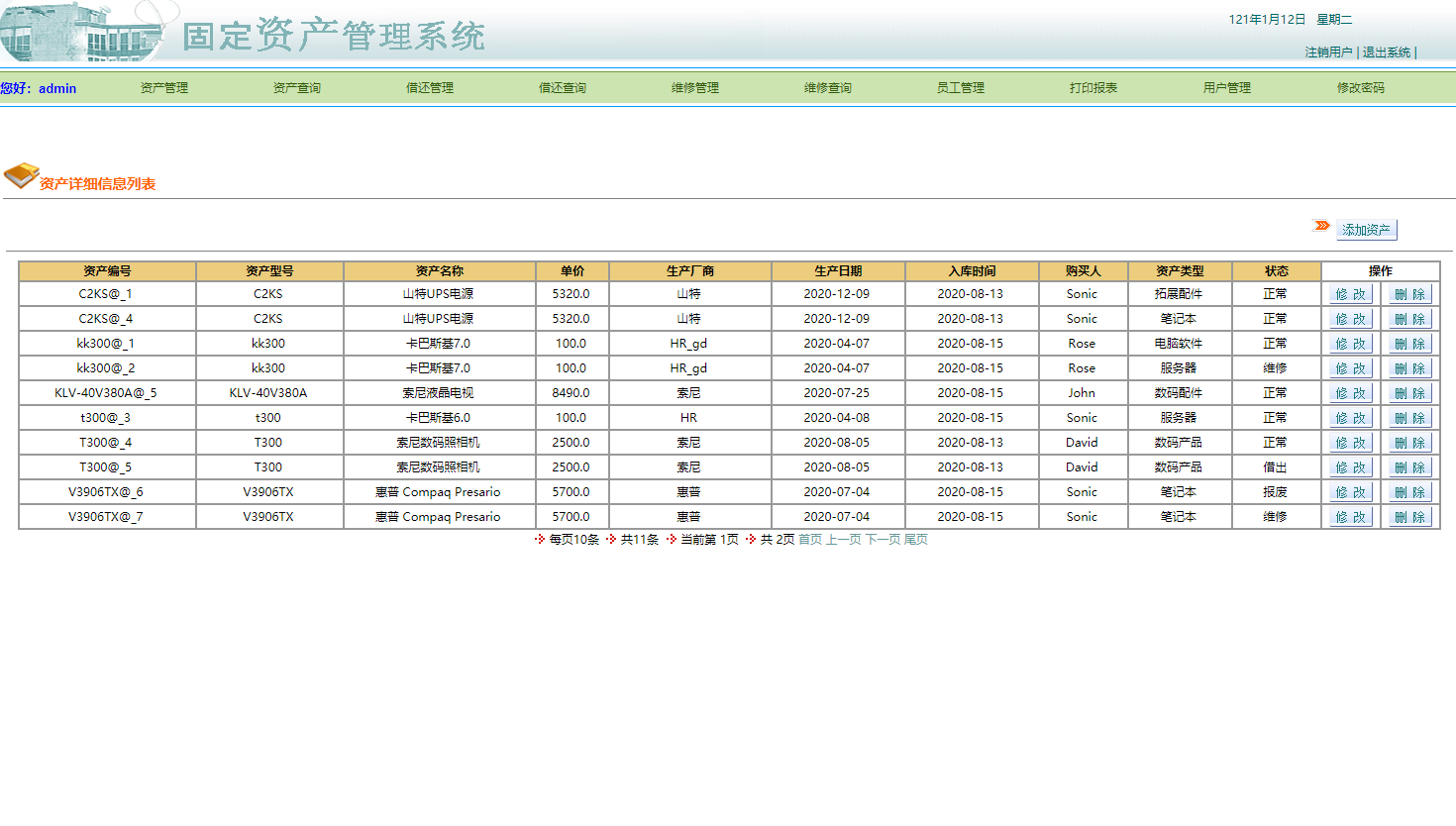Delete the kk300@_2 asset
The image size is (1456, 826).
tap(1408, 367)
